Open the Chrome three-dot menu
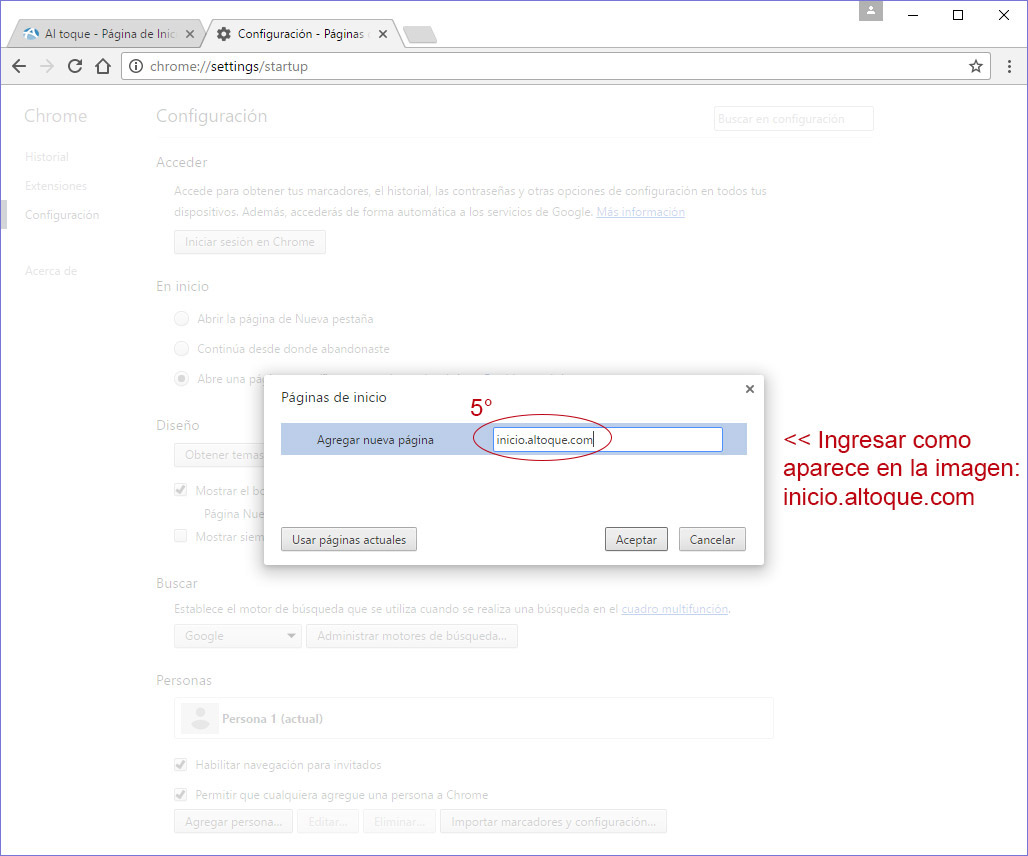Screen dimensions: 1028x856 [1009, 66]
